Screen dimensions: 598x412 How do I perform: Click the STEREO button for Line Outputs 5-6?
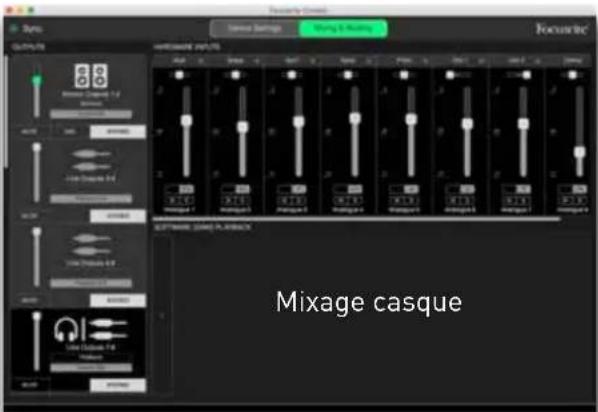click(118, 301)
